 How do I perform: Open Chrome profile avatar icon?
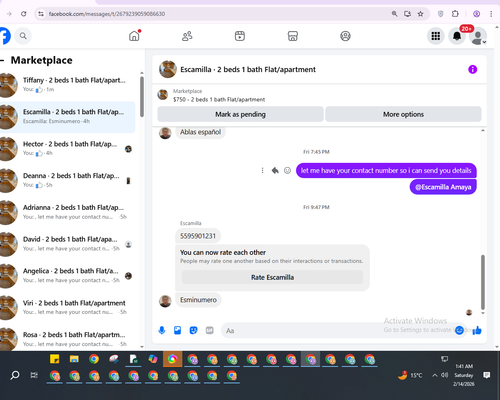tap(476, 14)
